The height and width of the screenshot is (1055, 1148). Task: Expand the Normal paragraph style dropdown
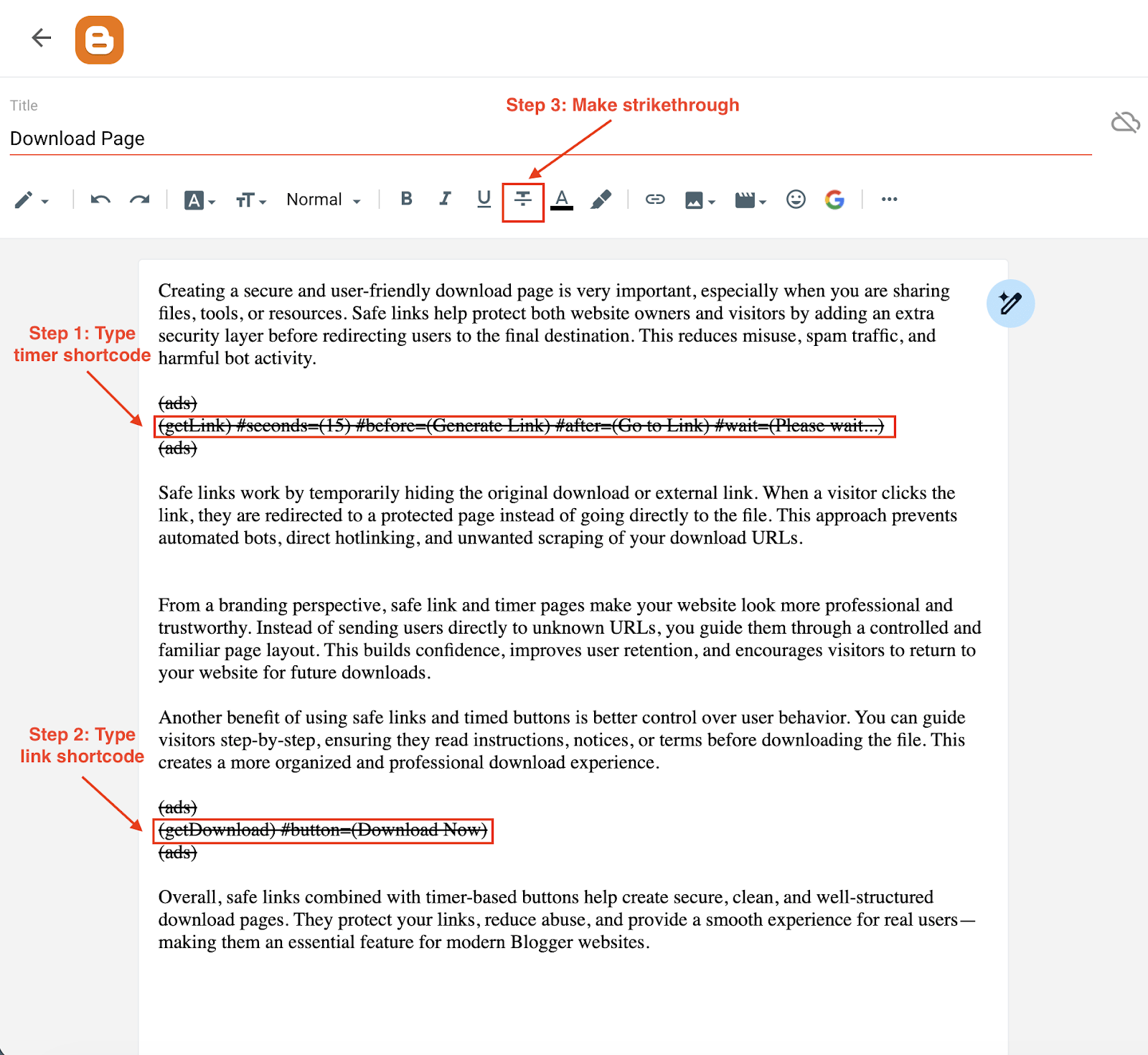(324, 200)
